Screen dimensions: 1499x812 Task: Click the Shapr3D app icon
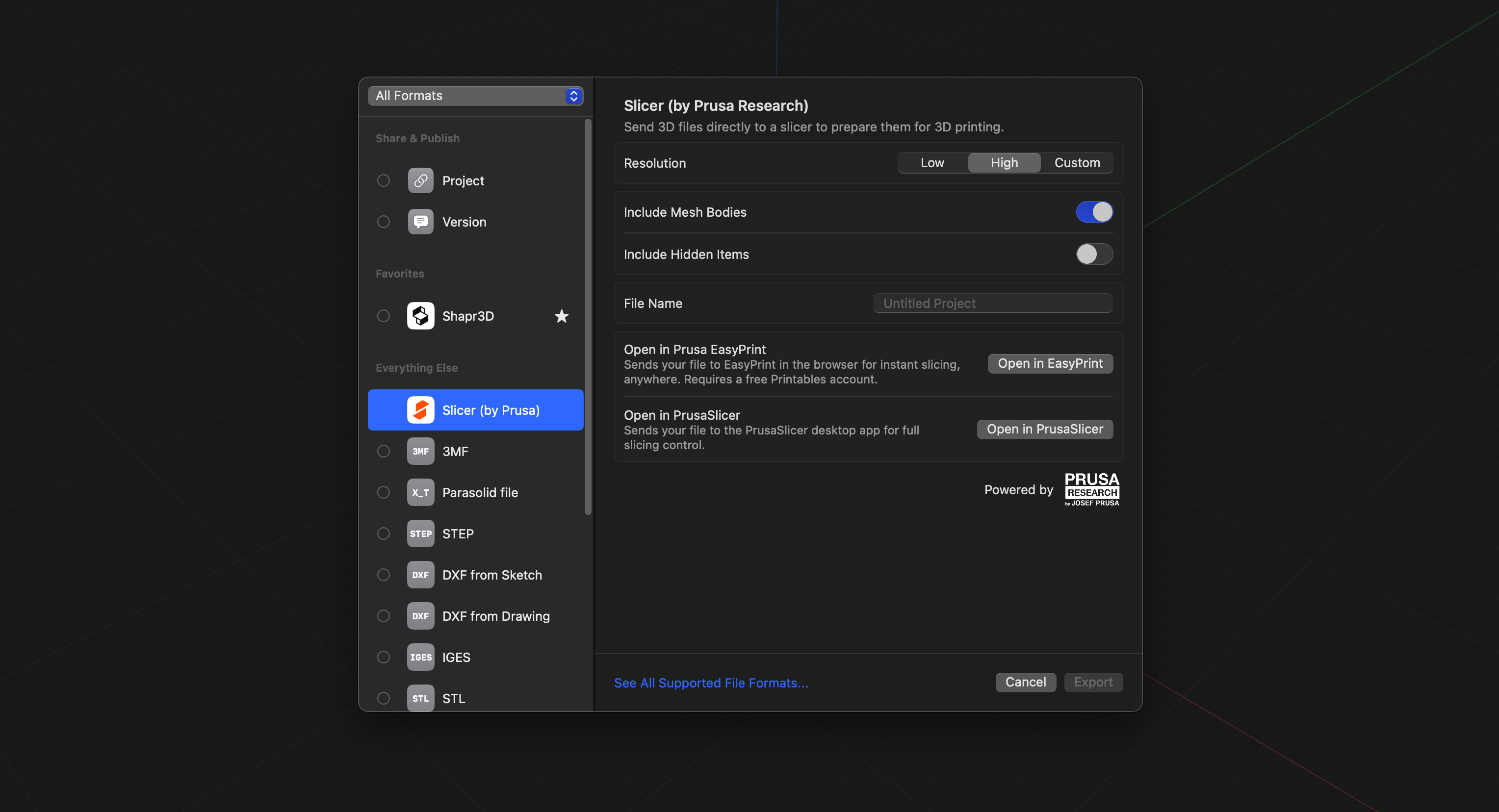420,316
